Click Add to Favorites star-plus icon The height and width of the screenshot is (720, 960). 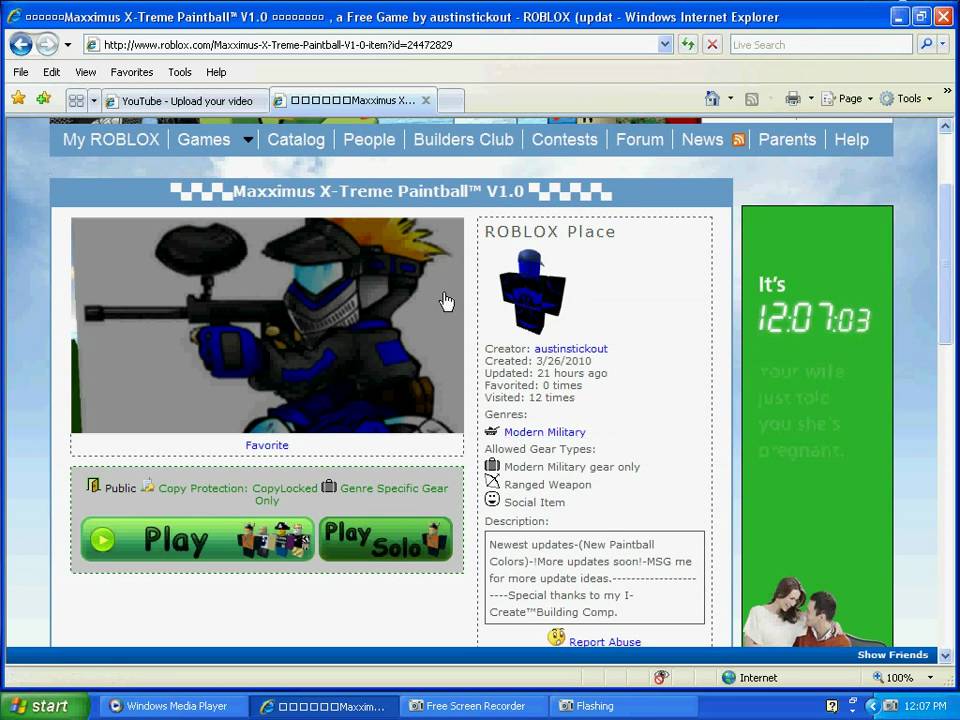[x=43, y=98]
